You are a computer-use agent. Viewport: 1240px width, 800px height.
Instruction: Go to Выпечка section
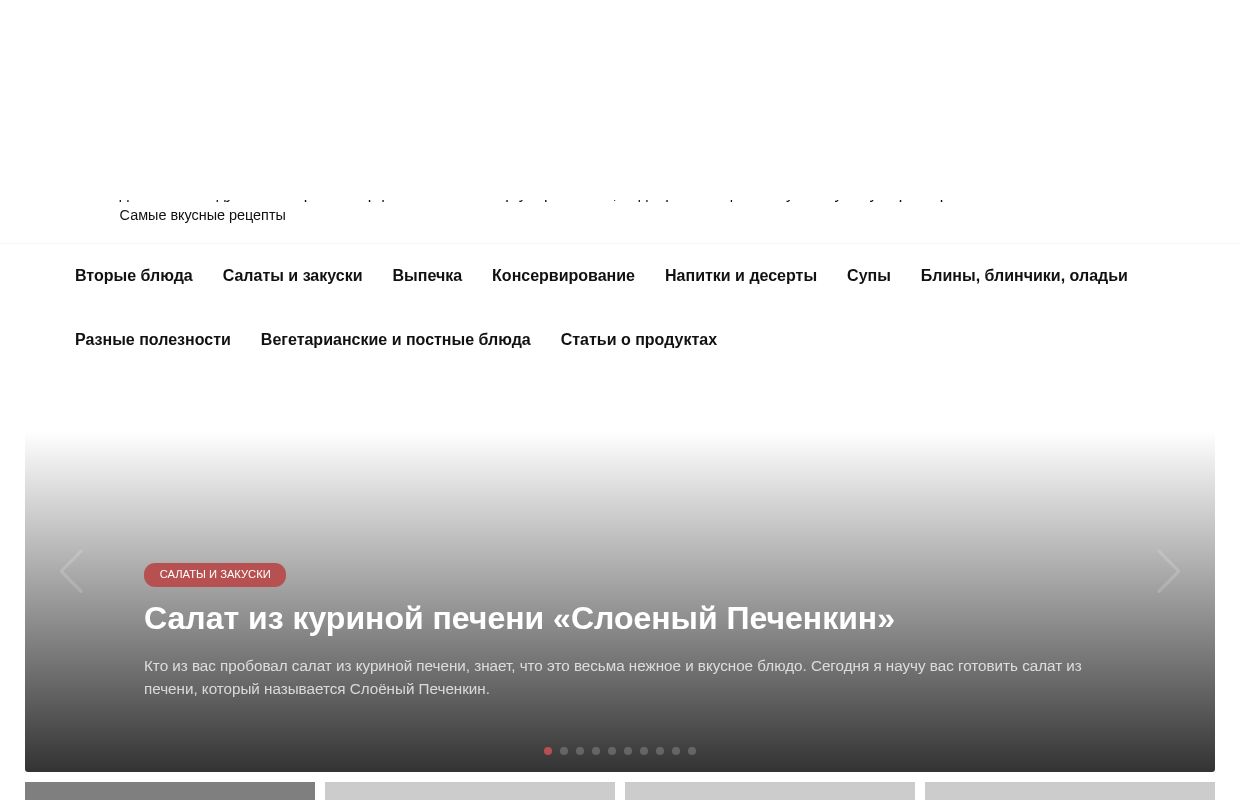pos(427,276)
